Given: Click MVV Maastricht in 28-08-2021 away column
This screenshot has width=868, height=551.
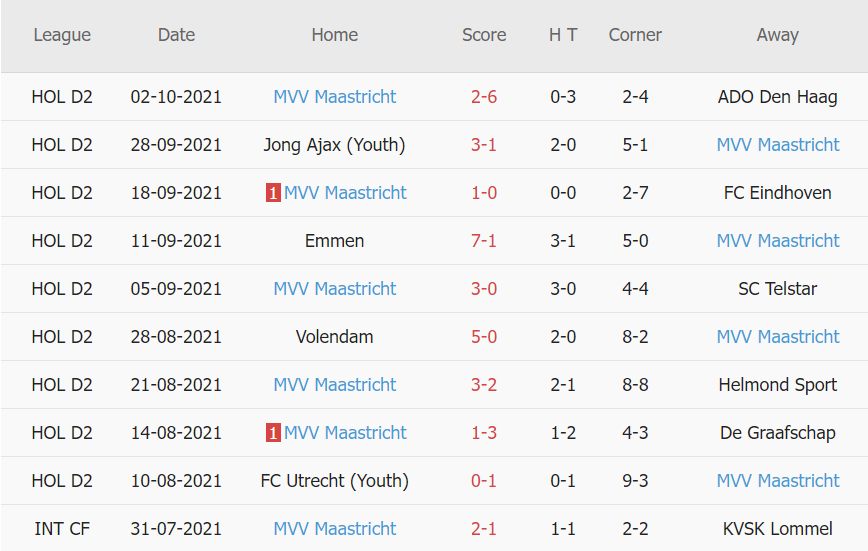Looking at the screenshot, I should tap(777, 337).
